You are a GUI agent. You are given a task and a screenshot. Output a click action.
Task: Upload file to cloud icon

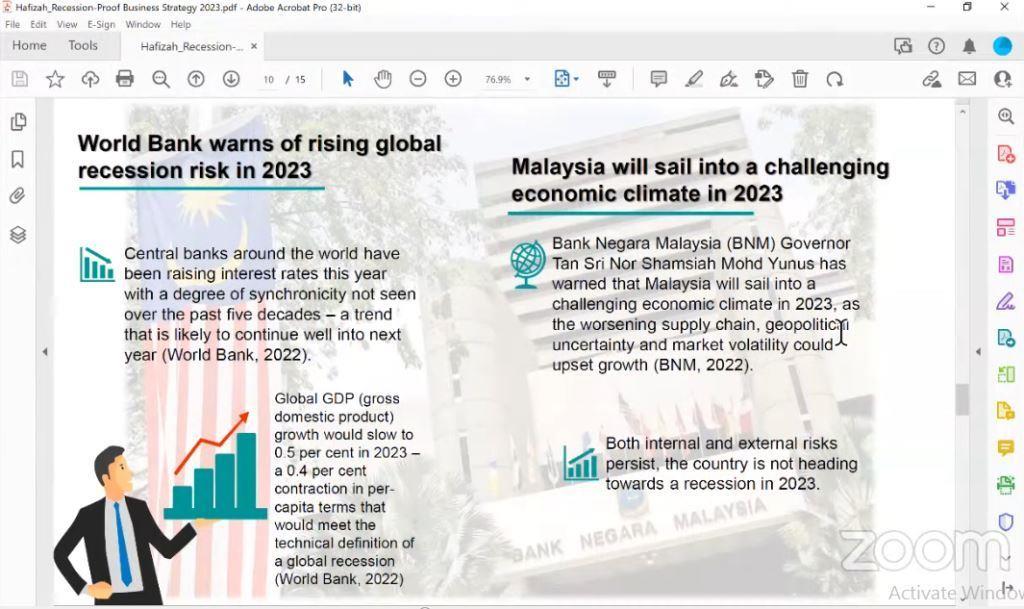[x=90, y=79]
